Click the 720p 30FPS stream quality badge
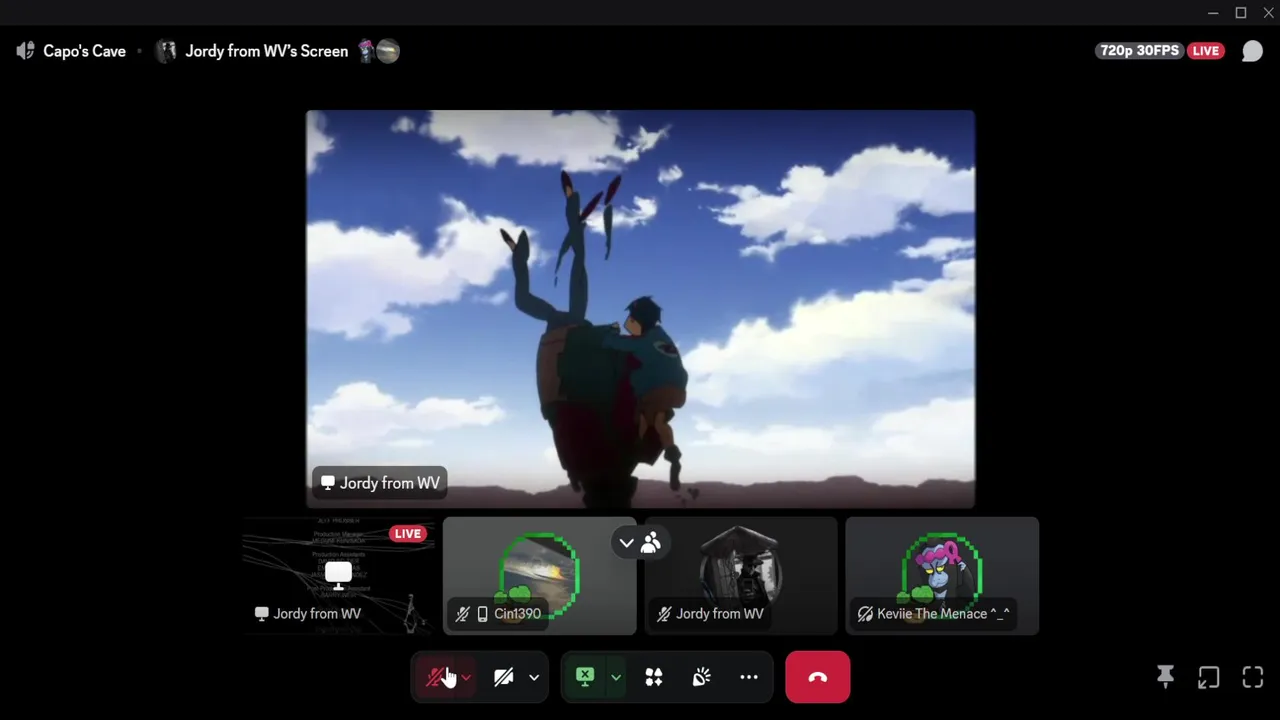Image resolution: width=1280 pixels, height=720 pixels. [1139, 51]
